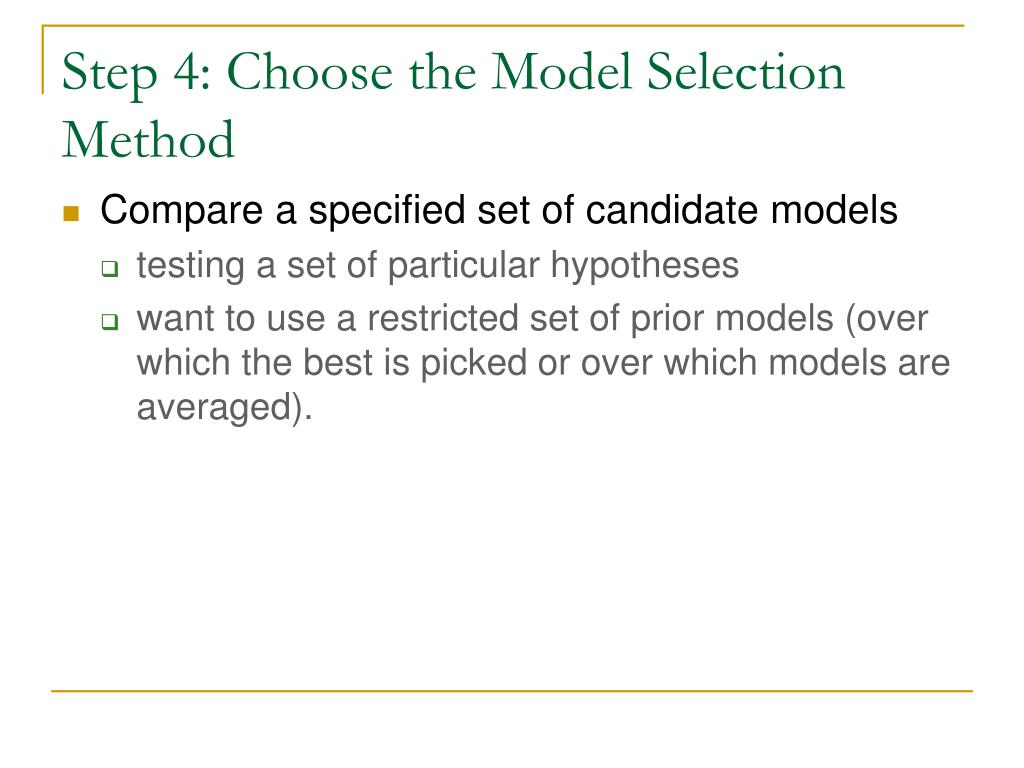The width and height of the screenshot is (1024, 768).
Task: Click the word 'picked' in second sub-bullet
Action: click(473, 364)
